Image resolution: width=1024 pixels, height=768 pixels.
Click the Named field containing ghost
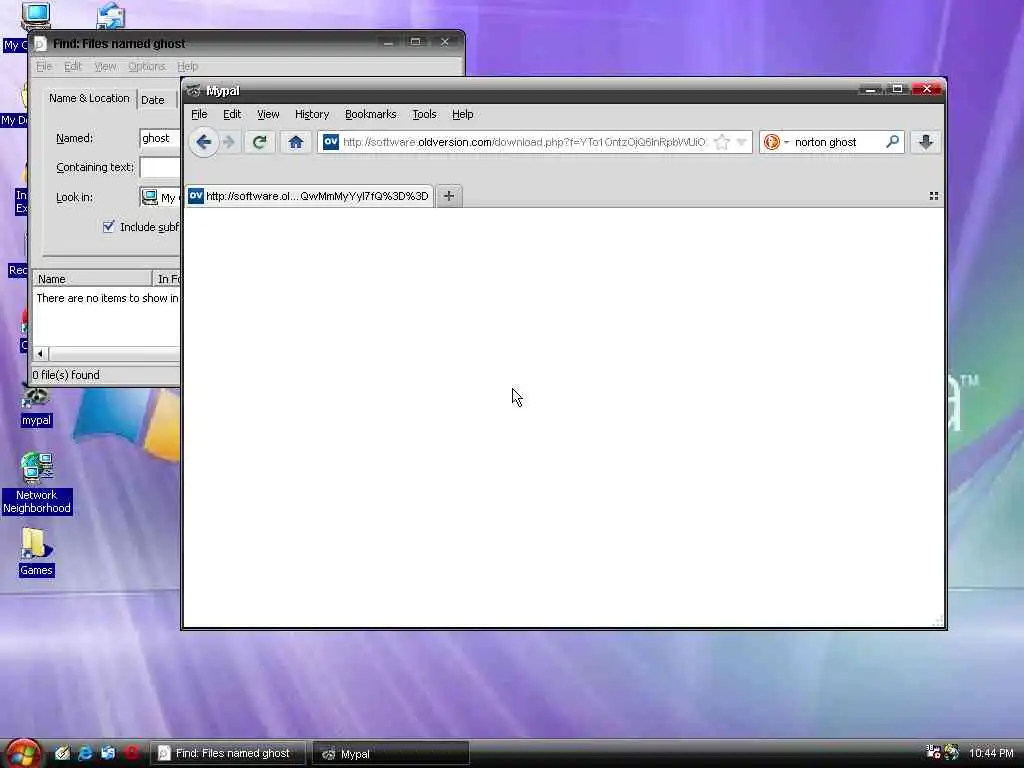point(160,138)
